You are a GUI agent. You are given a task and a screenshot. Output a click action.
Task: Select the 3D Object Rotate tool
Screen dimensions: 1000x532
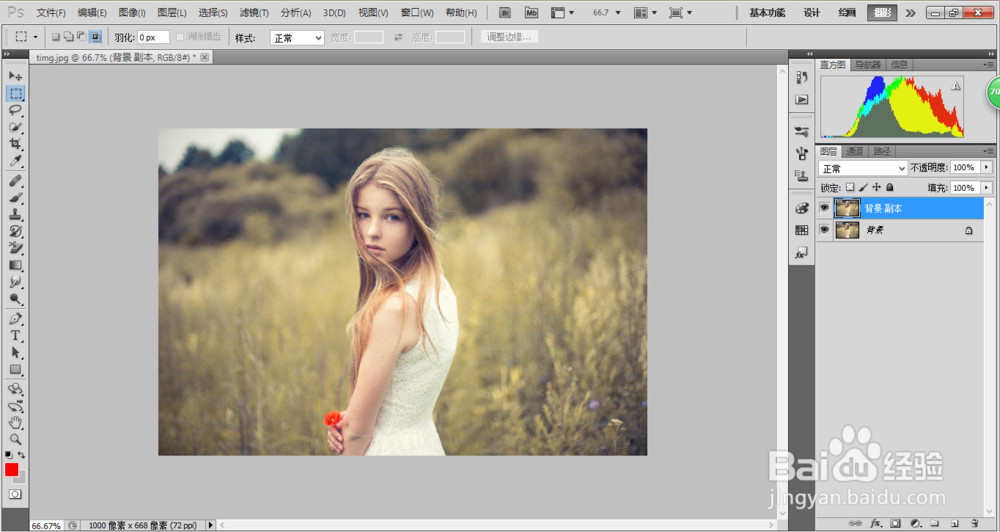pyautogui.click(x=15, y=389)
